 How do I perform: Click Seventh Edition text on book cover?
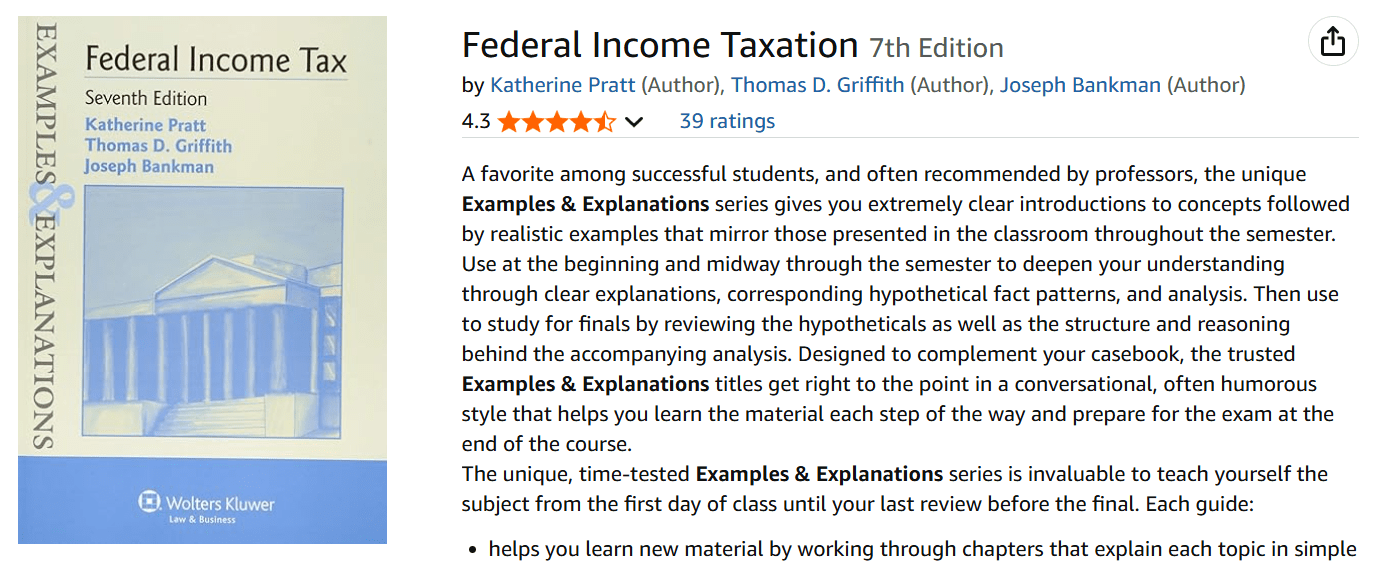tap(146, 98)
